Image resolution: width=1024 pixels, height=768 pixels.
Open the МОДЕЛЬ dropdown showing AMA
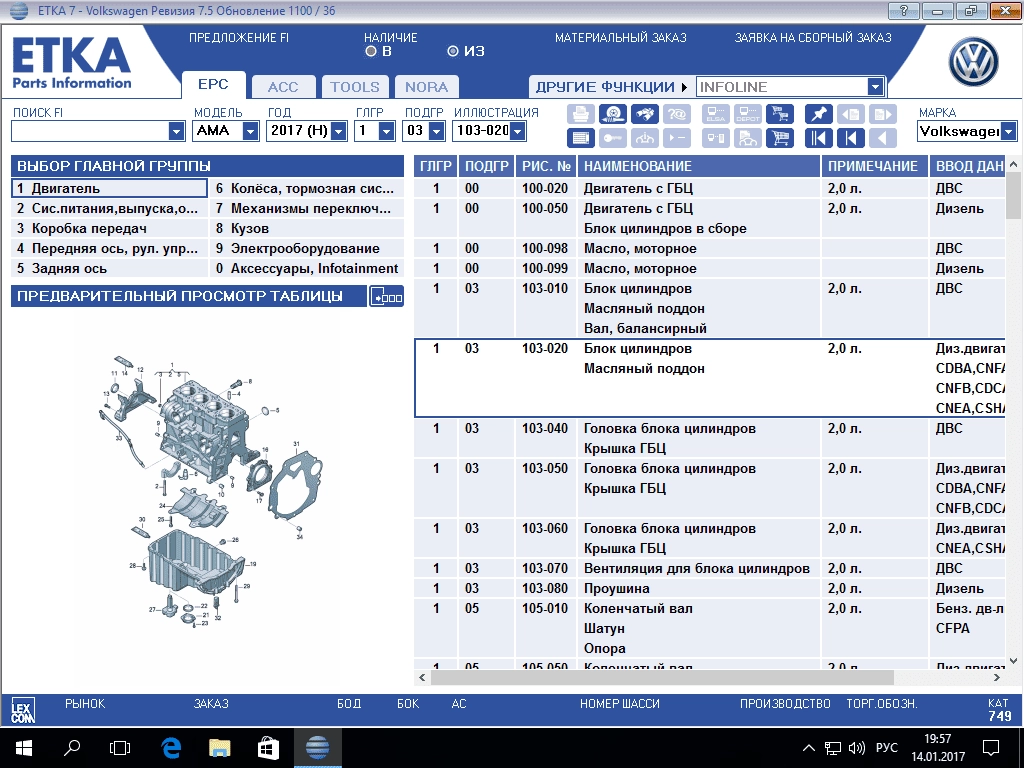(x=251, y=131)
